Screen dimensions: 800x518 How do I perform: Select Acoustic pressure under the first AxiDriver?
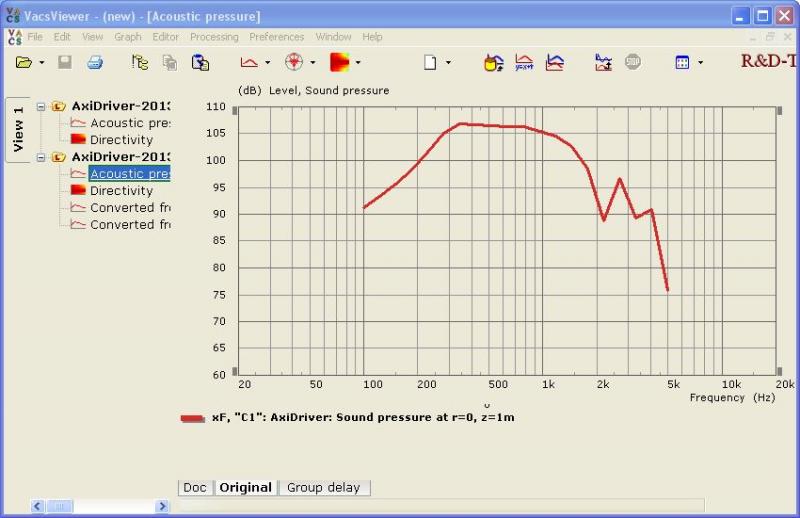(130, 123)
